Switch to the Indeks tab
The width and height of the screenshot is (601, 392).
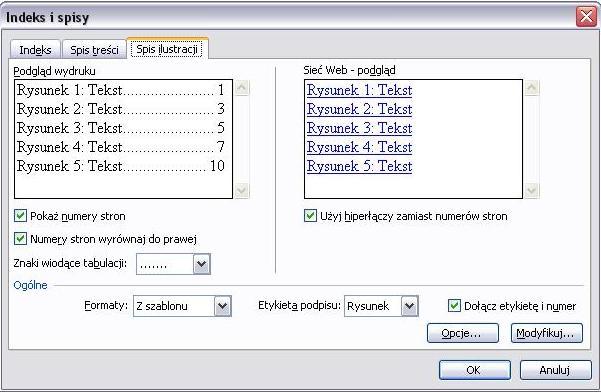click(x=35, y=50)
